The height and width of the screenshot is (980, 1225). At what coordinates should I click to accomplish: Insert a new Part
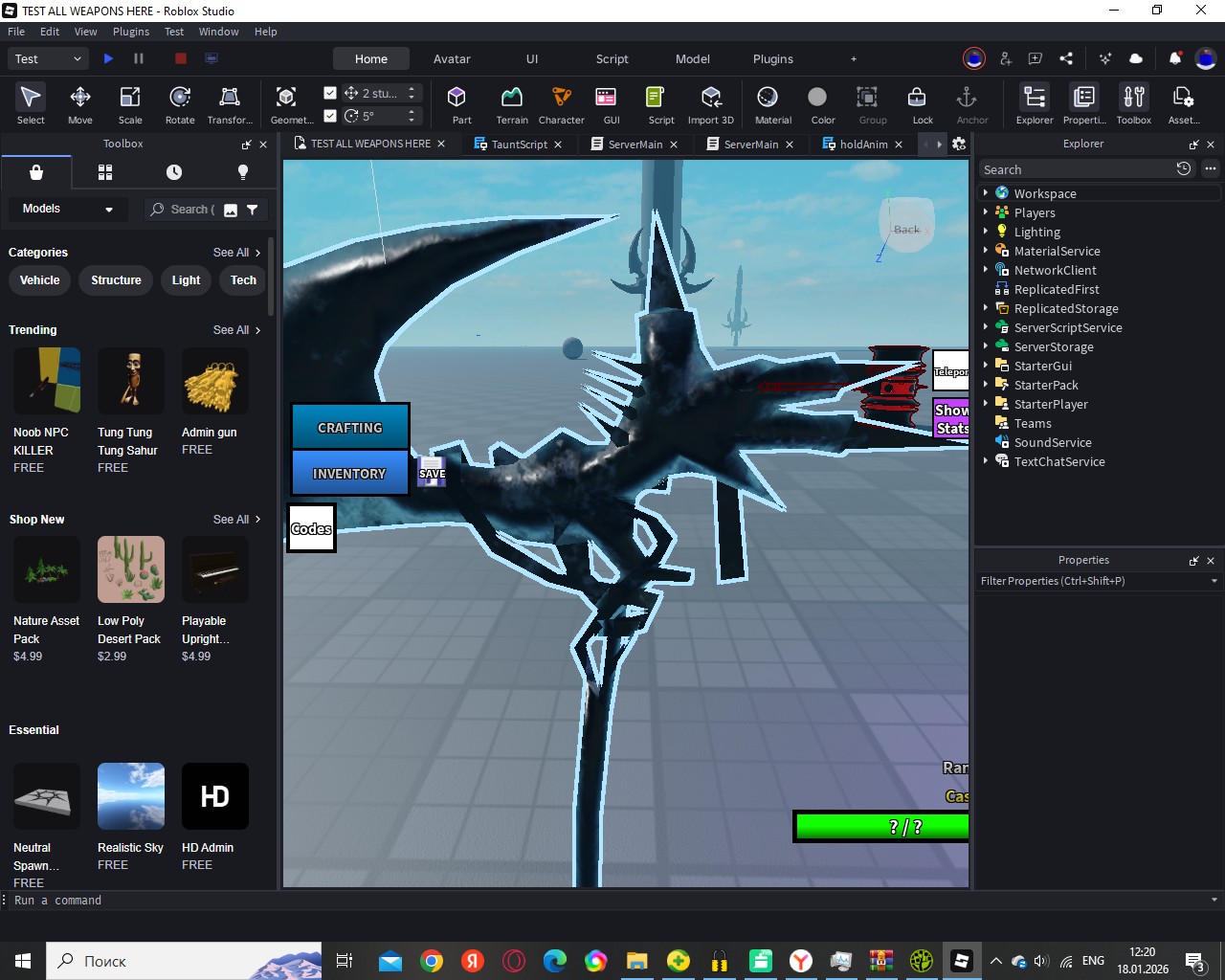tap(461, 103)
